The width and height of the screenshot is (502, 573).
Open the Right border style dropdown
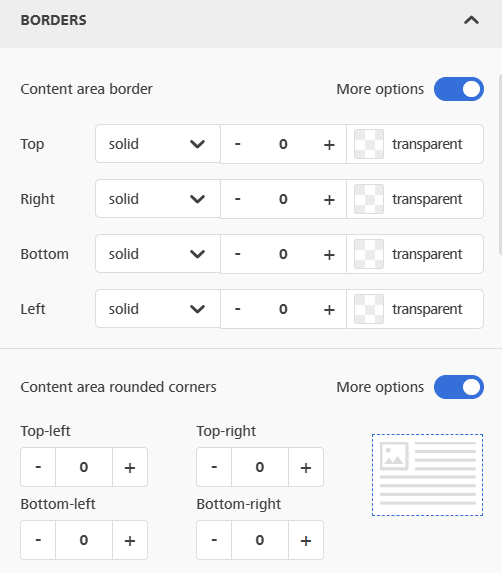coord(158,199)
